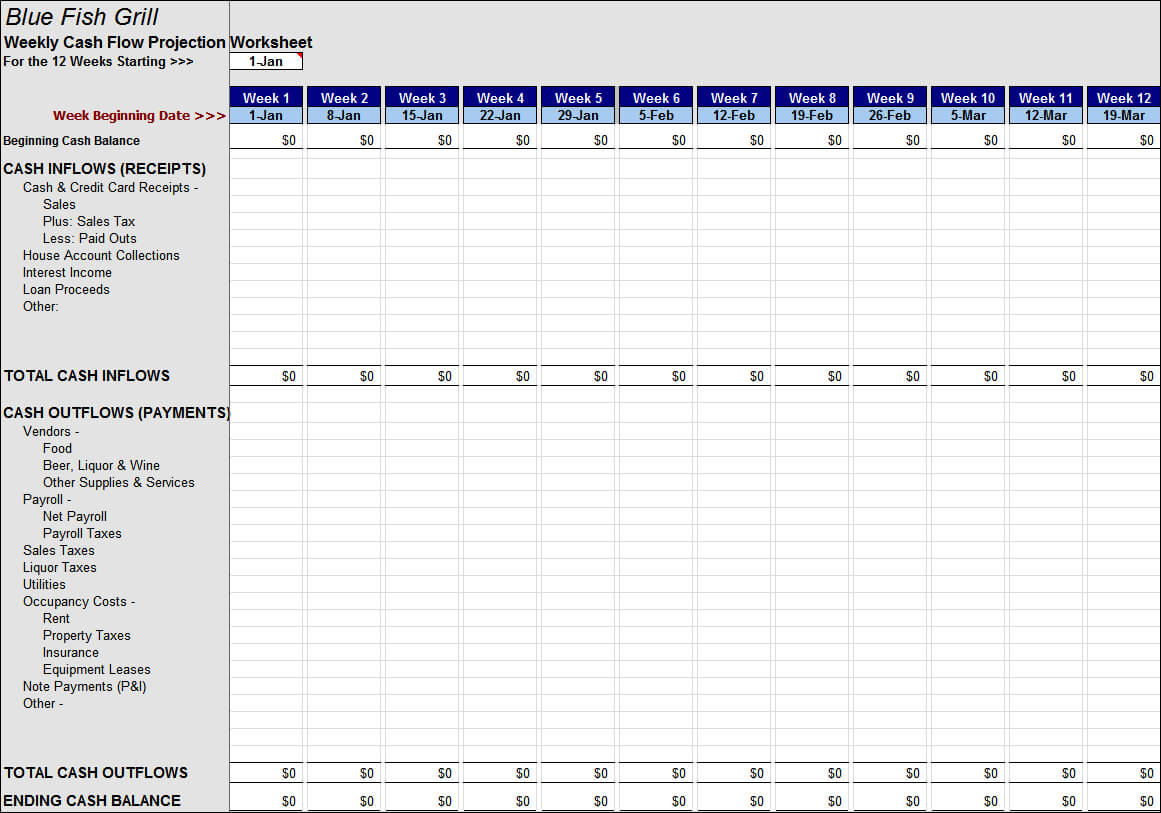Click the Week 9 column header
This screenshot has height=813, width=1161.
pos(890,98)
